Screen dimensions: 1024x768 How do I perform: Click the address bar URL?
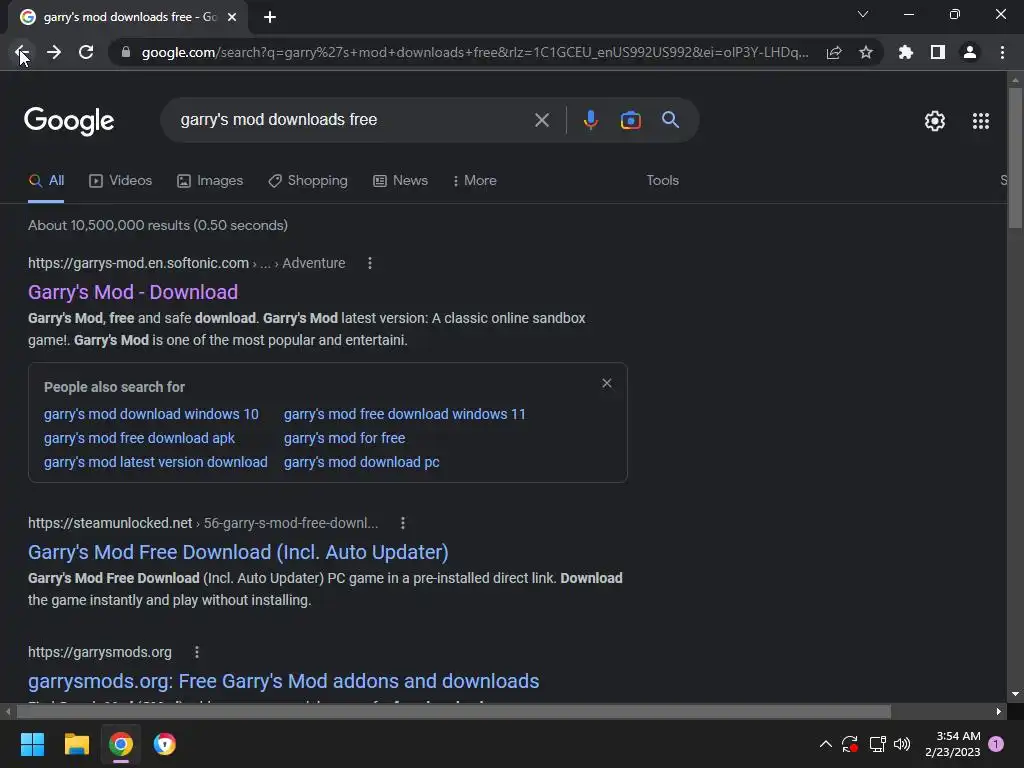(x=475, y=52)
